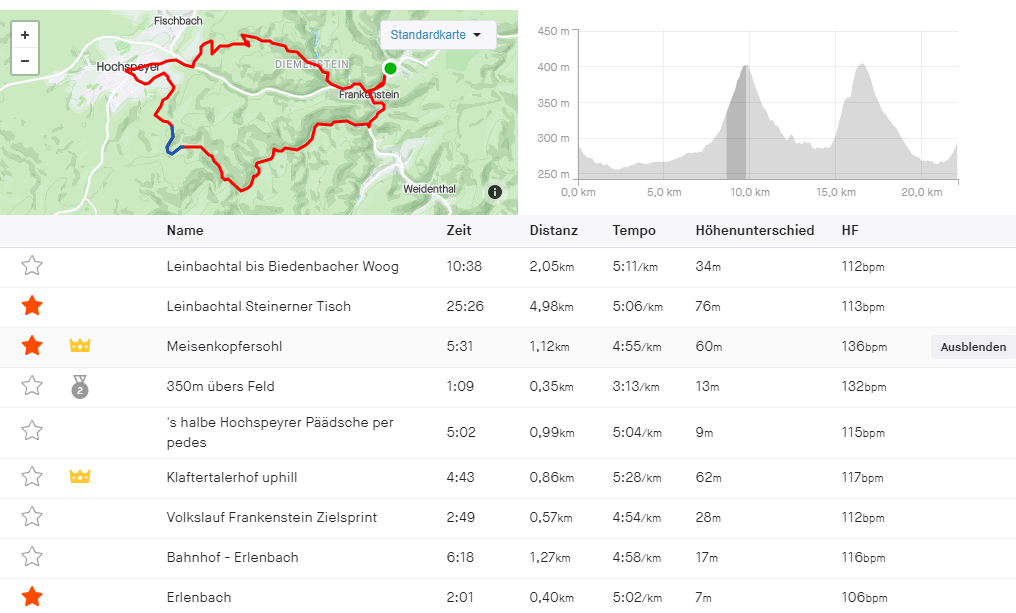Open the Klaftertalerhof uphill segment
The image size is (1016, 613).
[231, 477]
